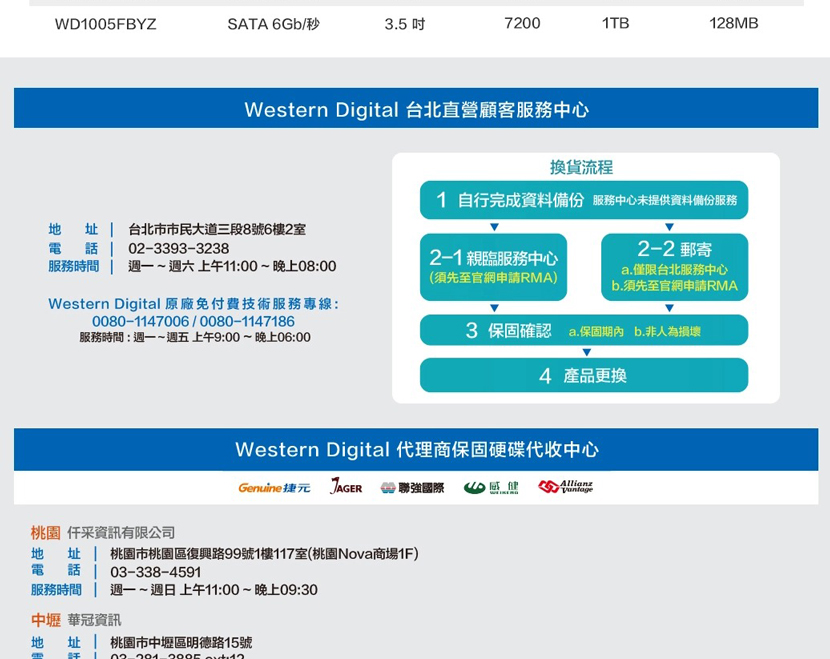Select step 2-2 郵寄 box
This screenshot has height=659, width=830.
coord(674,267)
